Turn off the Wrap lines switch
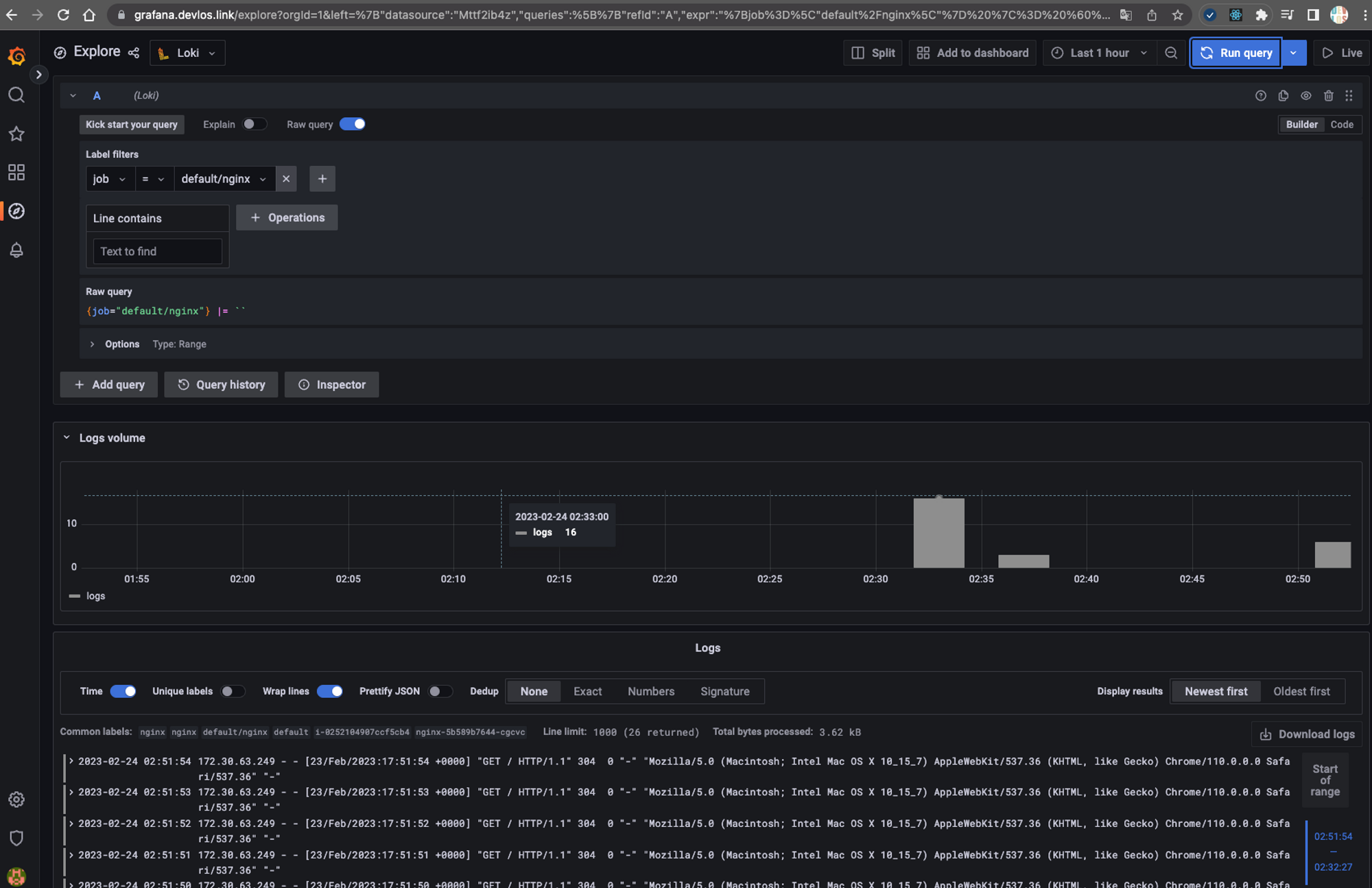Viewport: 1372px width, 888px height. [x=329, y=691]
